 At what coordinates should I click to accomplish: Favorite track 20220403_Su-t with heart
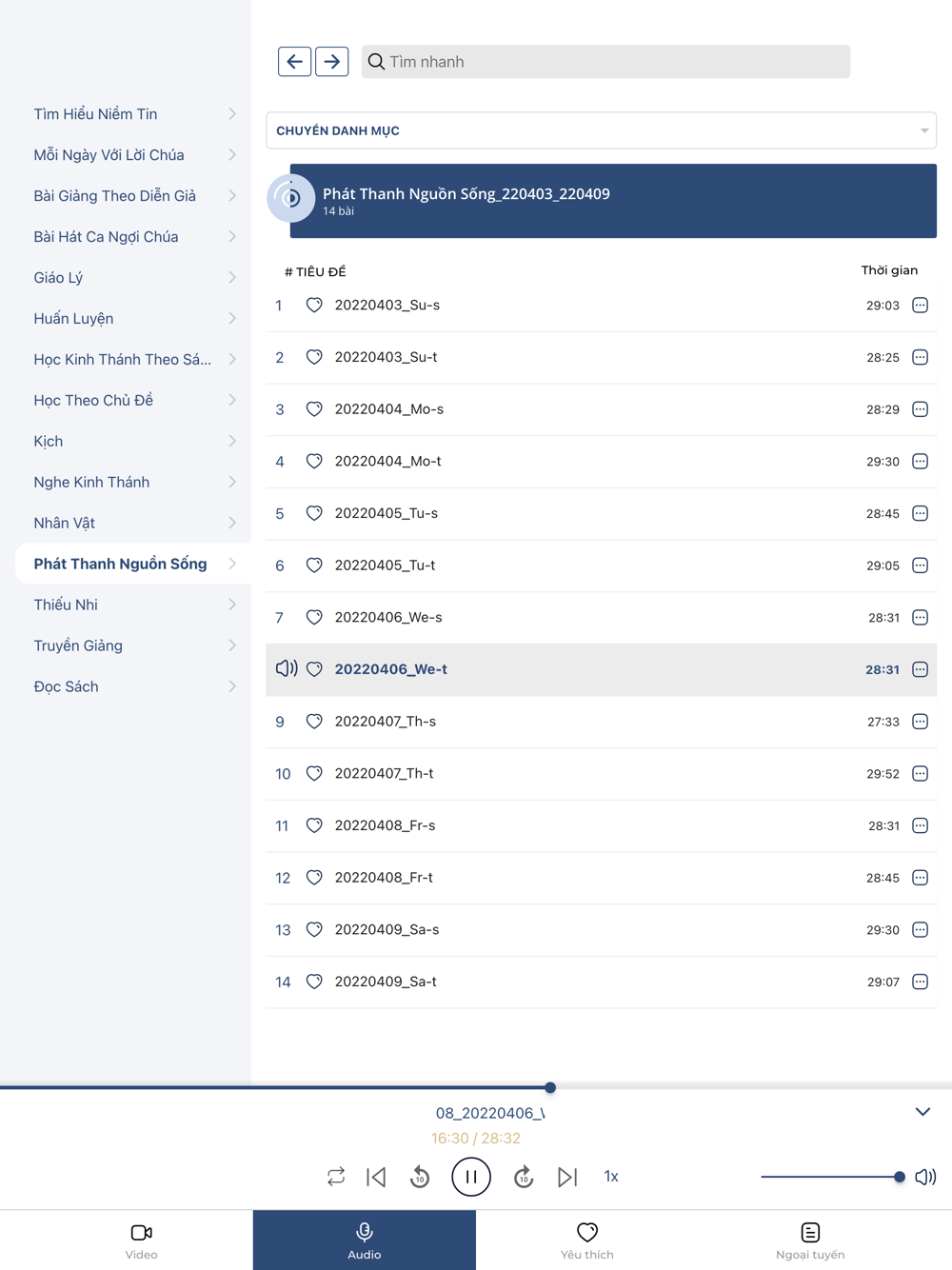[x=314, y=357]
